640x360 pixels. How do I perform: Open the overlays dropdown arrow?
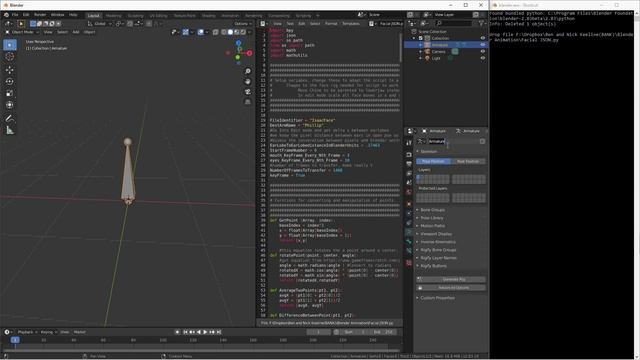pos(207,32)
